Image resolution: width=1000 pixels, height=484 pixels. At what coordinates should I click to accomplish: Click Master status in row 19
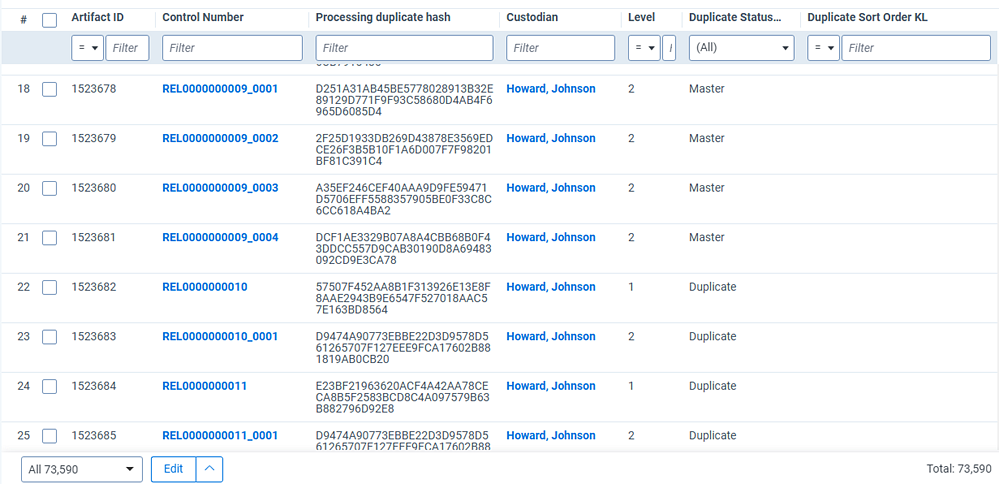coord(707,138)
